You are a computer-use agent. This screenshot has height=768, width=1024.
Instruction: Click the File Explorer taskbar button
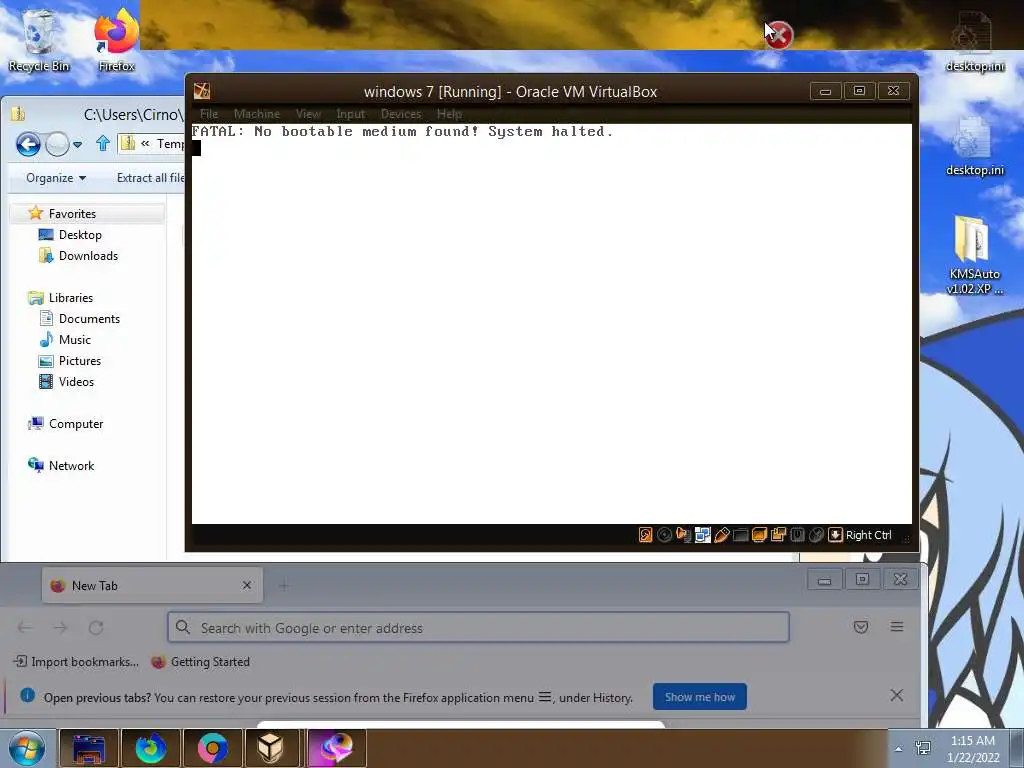tap(89, 748)
